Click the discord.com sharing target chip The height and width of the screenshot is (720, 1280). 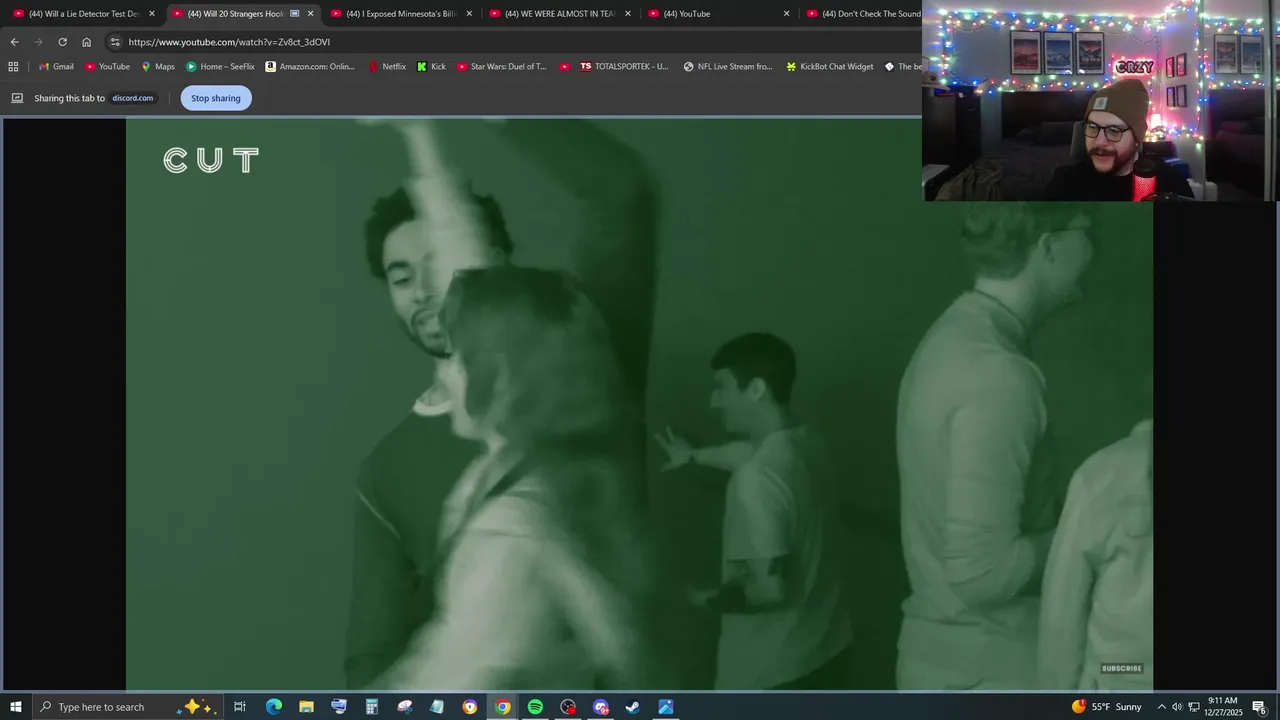tap(132, 98)
